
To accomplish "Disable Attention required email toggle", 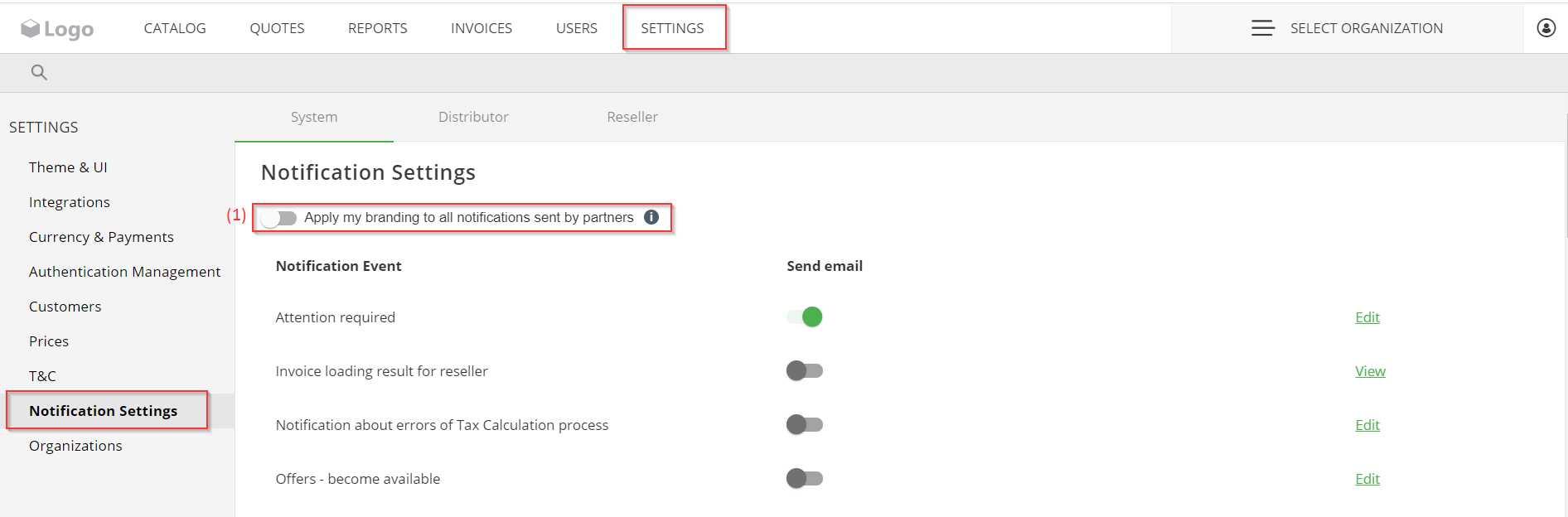I will tap(805, 316).
